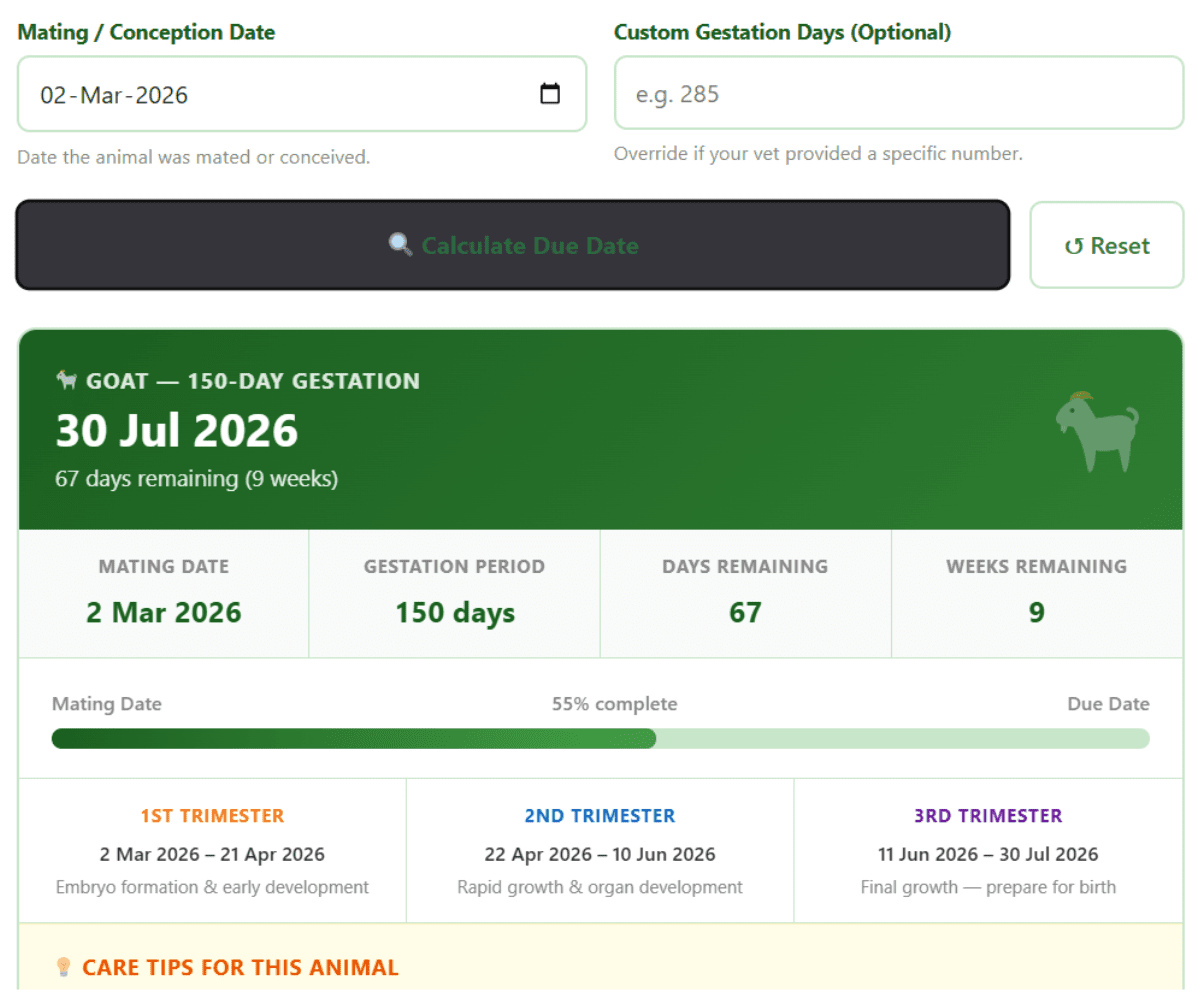The height and width of the screenshot is (1000, 1200).
Task: Click the 'Due Date' progress label
Action: click(1108, 704)
